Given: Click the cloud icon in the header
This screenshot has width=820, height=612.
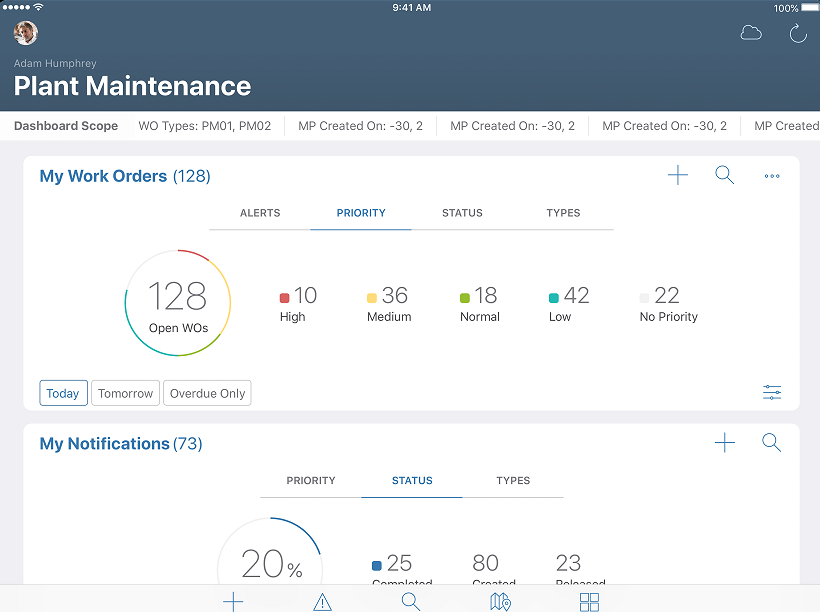Looking at the screenshot, I should click(751, 33).
